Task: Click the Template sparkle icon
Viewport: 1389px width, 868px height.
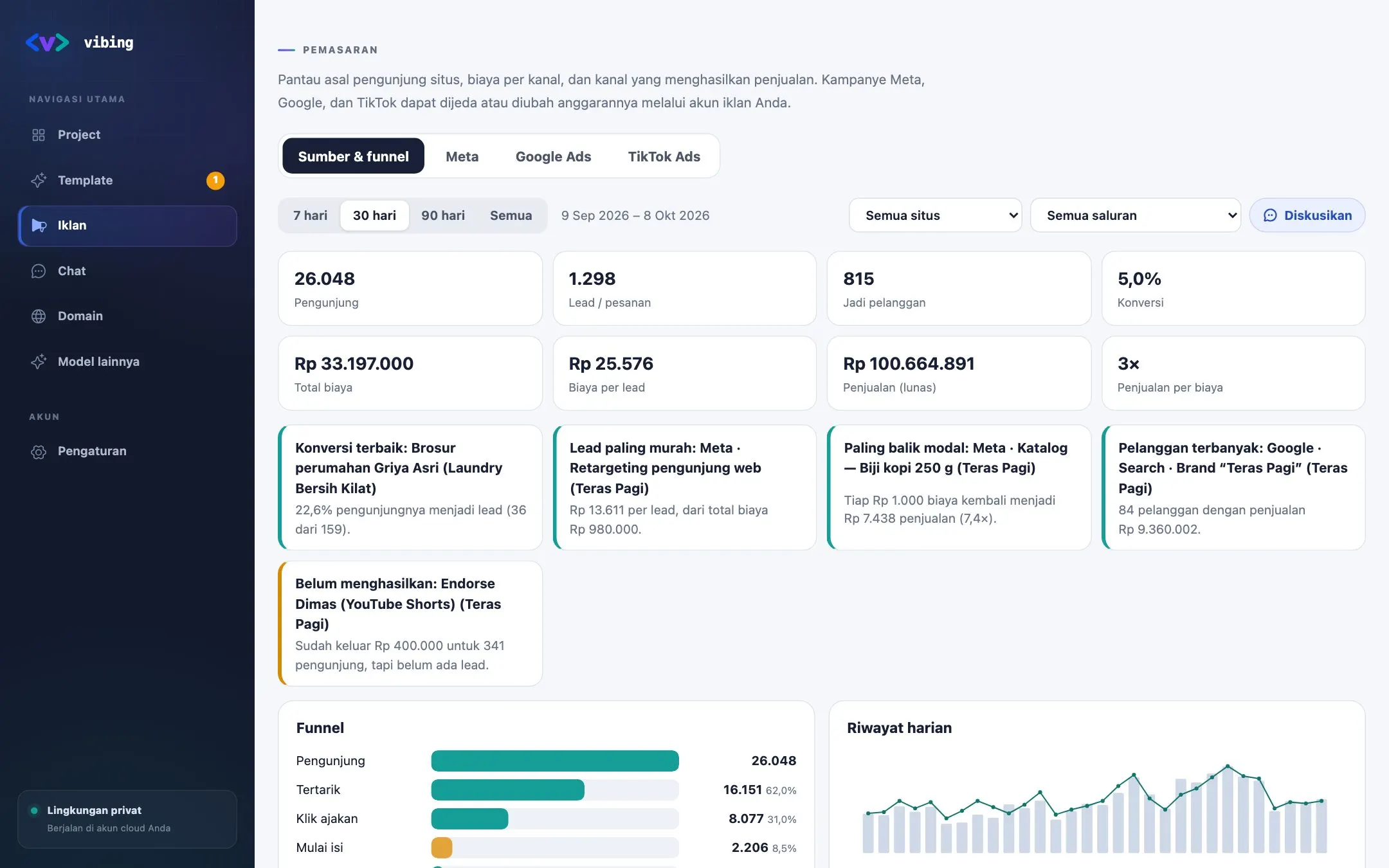Action: [39, 181]
